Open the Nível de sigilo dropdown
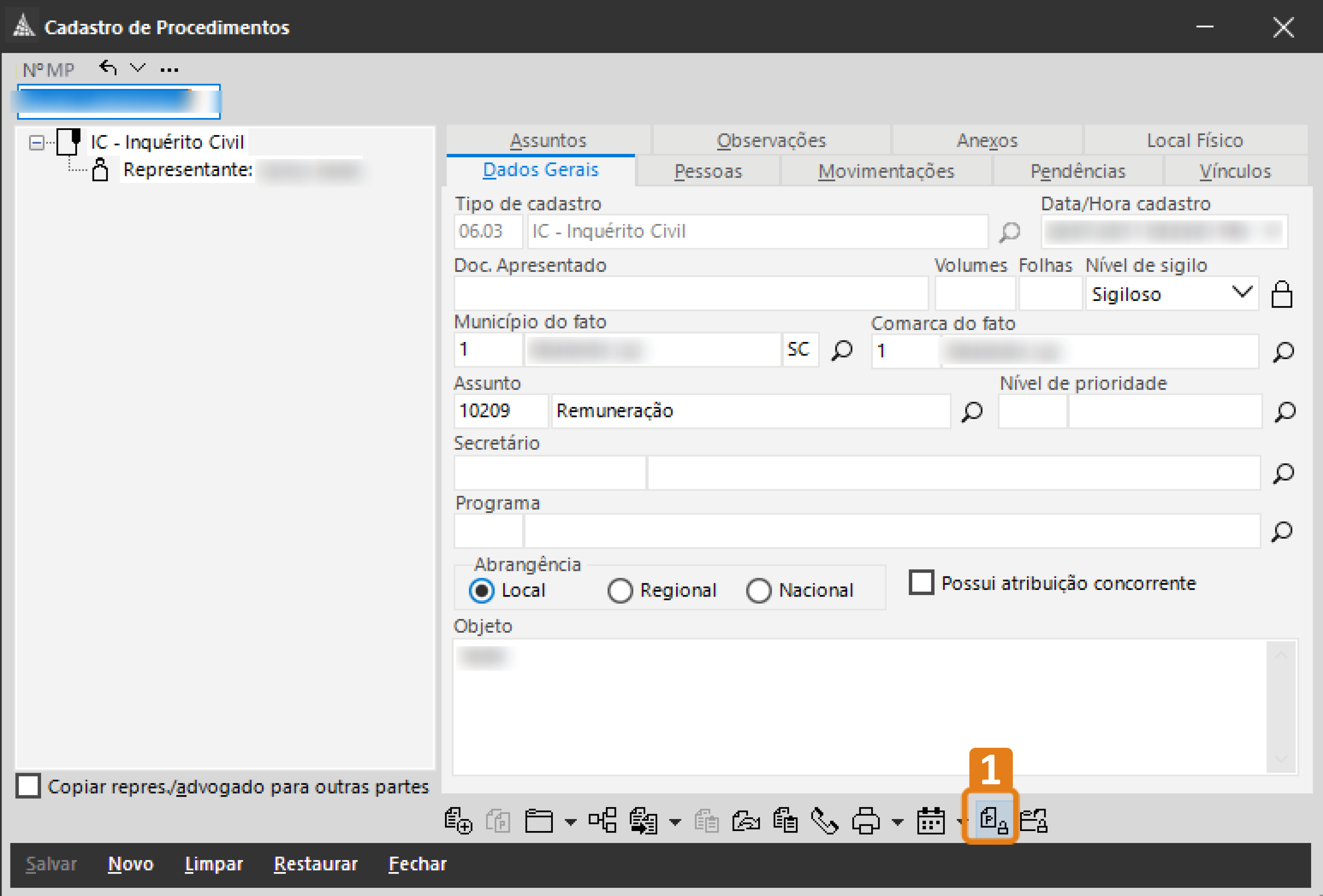This screenshot has height=896, width=1323. pyautogui.click(x=1241, y=293)
